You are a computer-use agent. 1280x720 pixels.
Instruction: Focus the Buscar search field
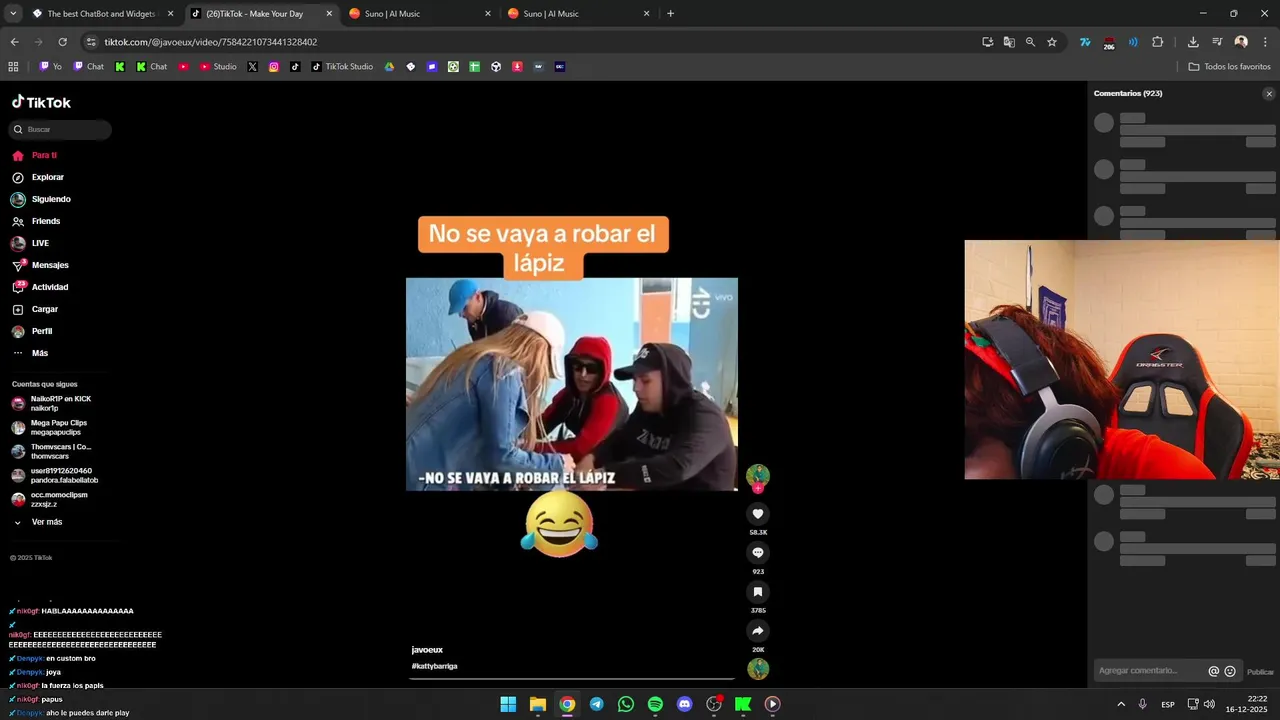[61, 129]
